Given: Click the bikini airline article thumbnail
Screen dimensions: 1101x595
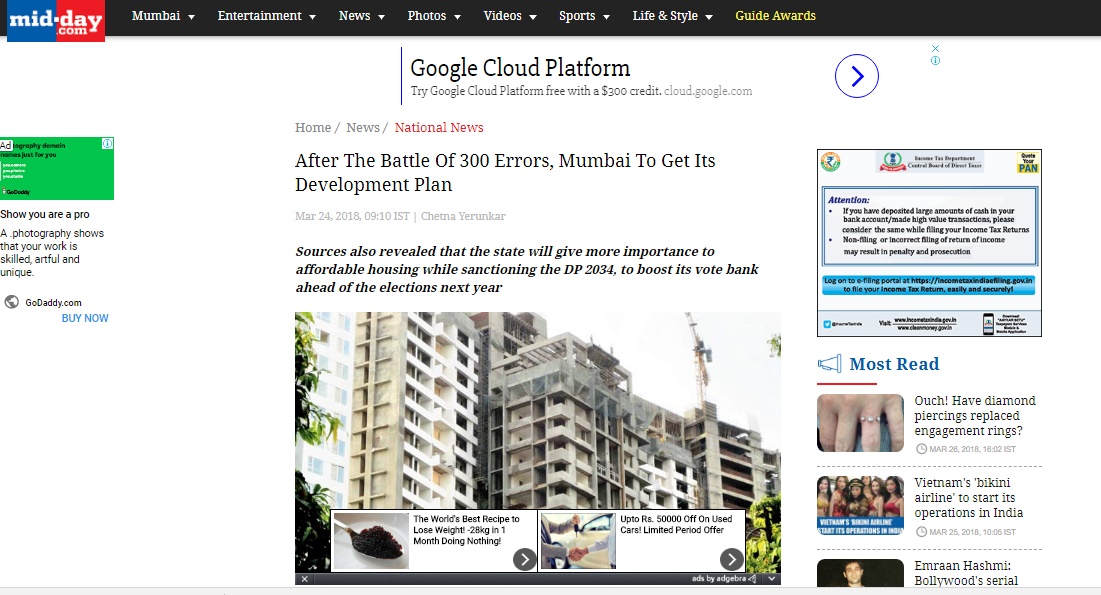Looking at the screenshot, I should tap(860, 506).
